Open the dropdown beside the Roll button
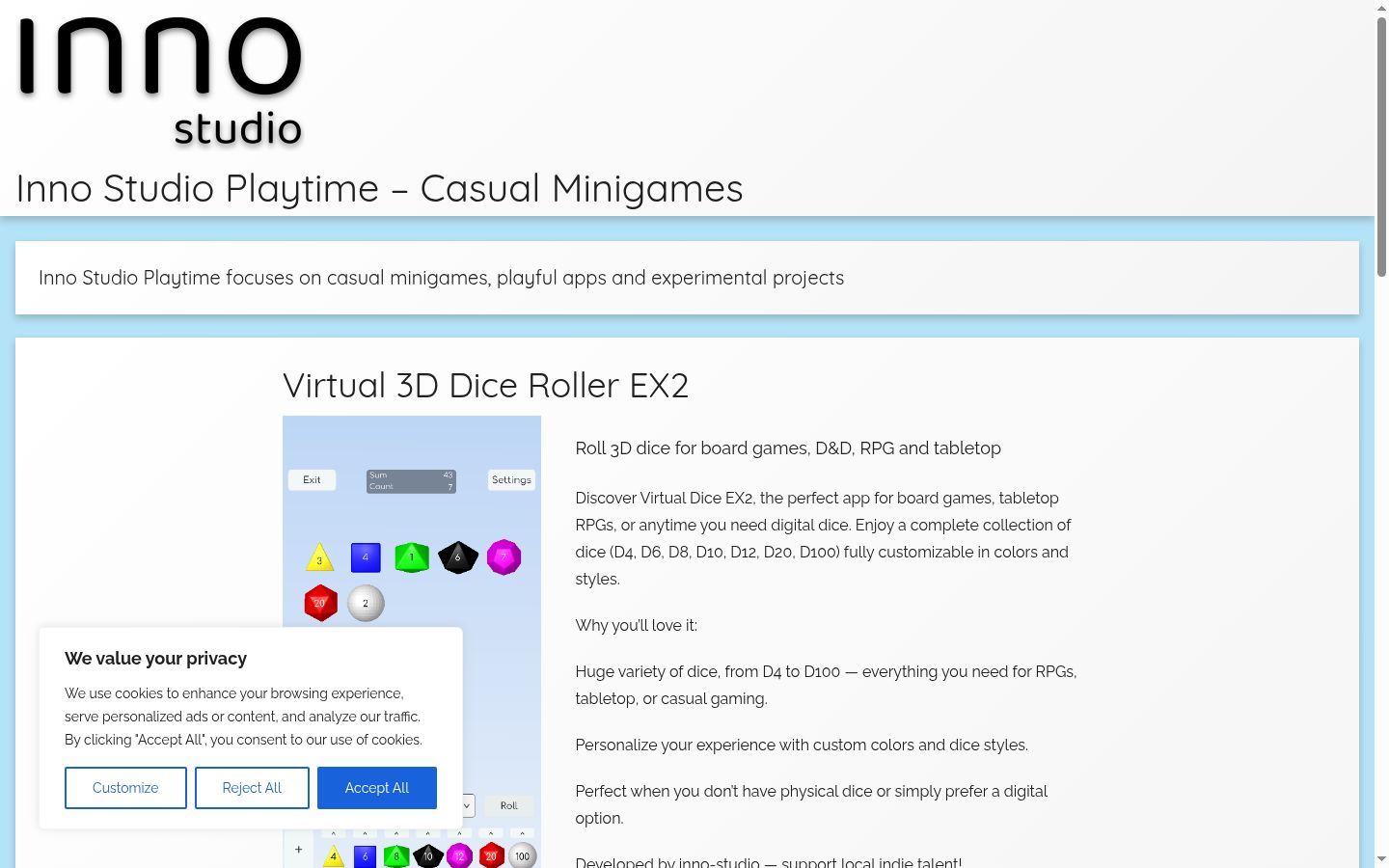This screenshot has width=1389, height=868. pos(468,805)
